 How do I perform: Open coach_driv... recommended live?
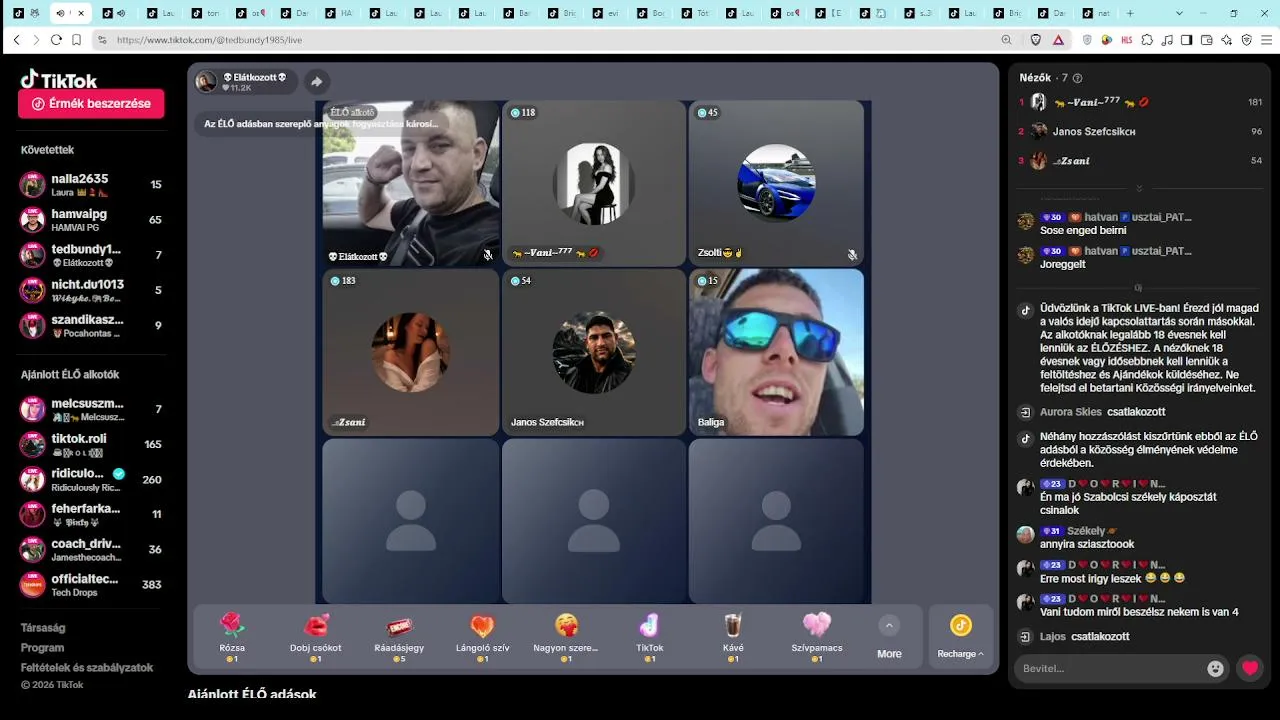point(91,549)
